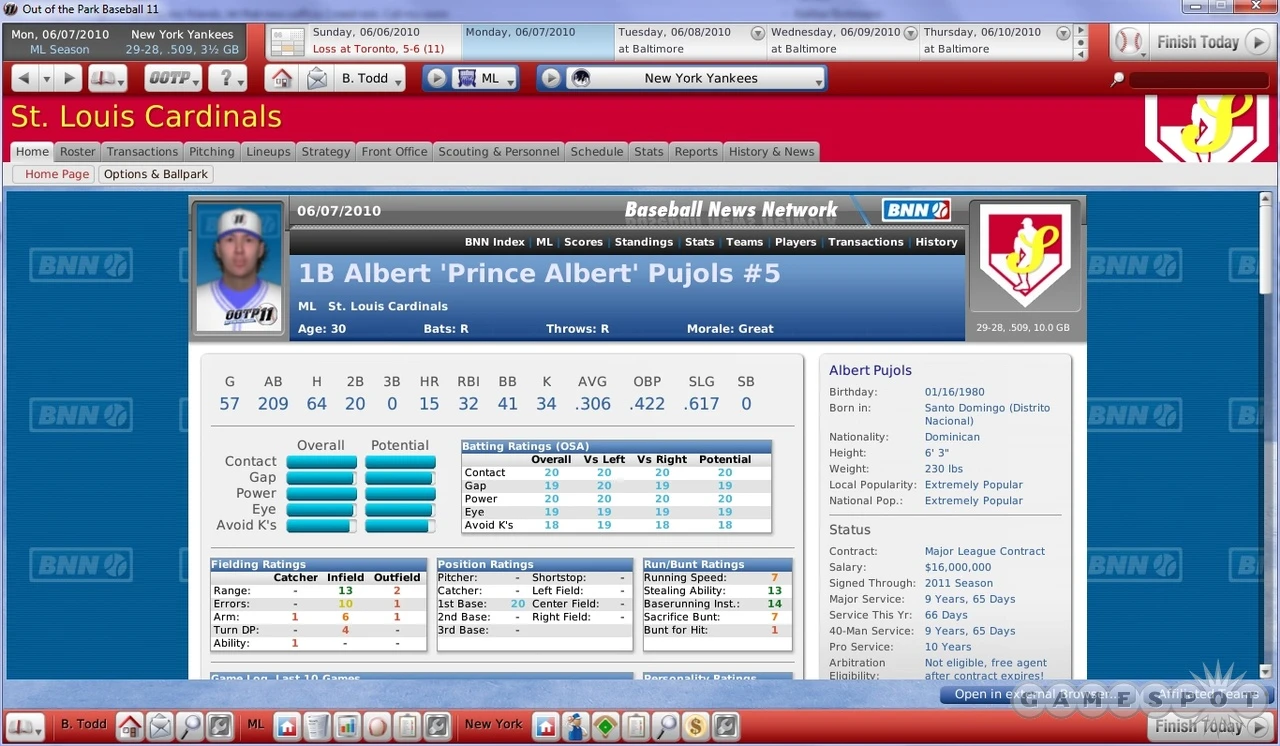
Task: Open the Lineups tab
Action: tap(268, 152)
